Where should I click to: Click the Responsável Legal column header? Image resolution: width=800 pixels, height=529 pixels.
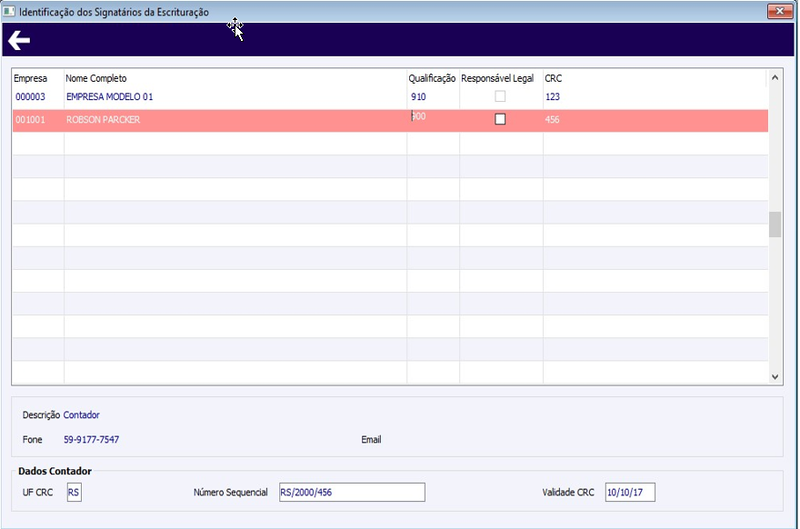point(497,79)
